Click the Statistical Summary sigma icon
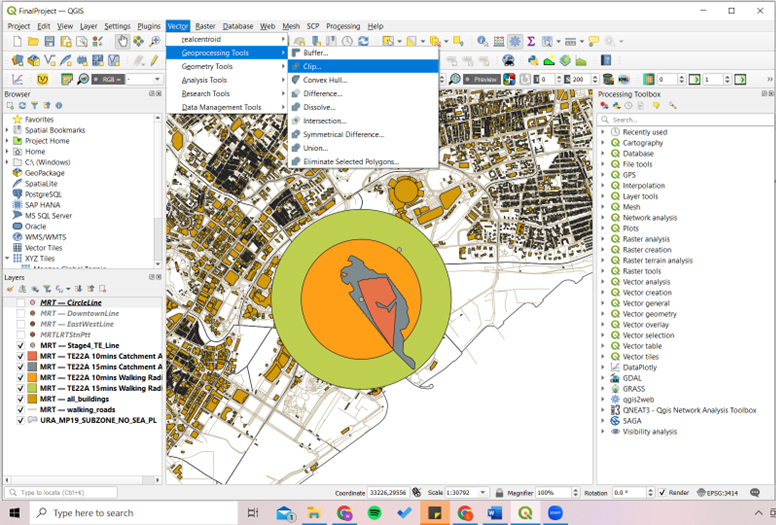The image size is (776, 525). pos(531,41)
